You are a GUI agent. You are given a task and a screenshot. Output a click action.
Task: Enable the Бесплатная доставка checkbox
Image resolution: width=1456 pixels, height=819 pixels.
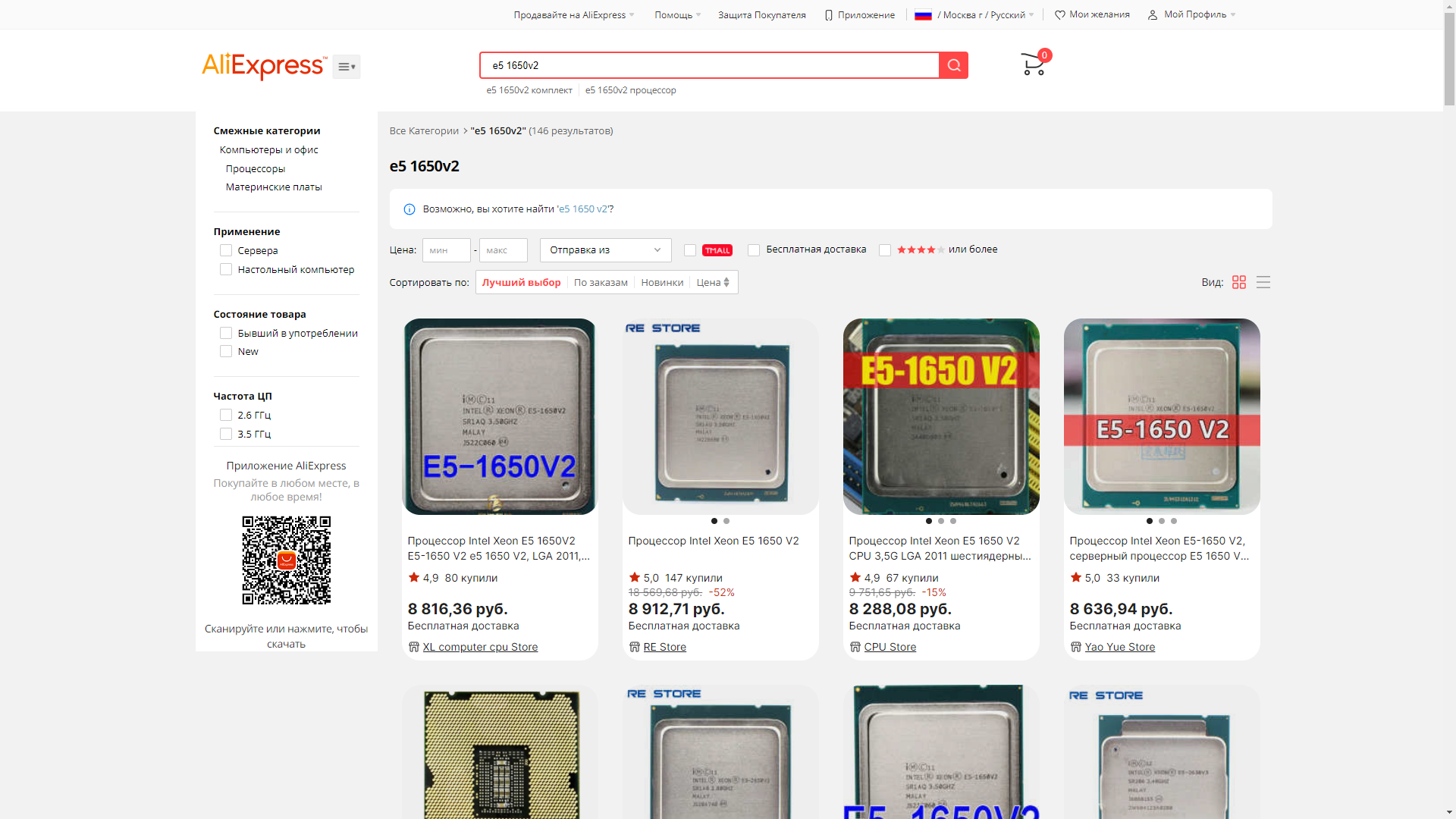tap(754, 250)
